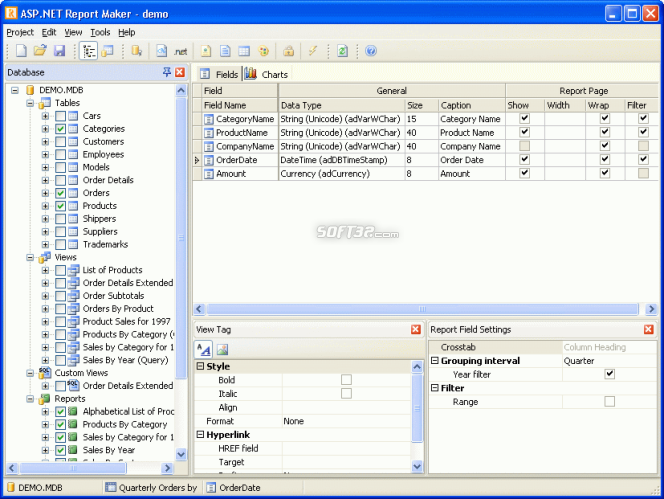Expand the Customers table node
This screenshot has height=499, width=664.
tap(45, 142)
